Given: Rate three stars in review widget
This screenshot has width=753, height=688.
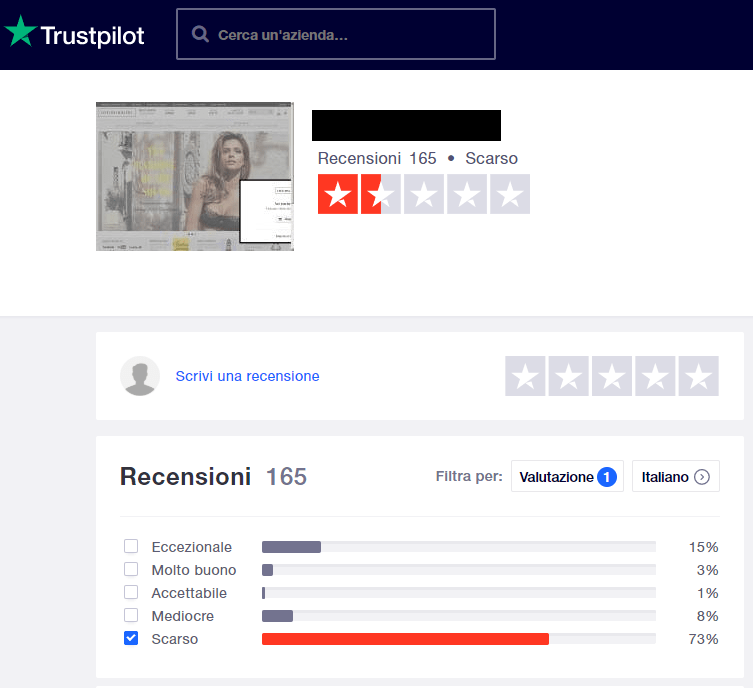Looking at the screenshot, I should pyautogui.click(x=612, y=376).
